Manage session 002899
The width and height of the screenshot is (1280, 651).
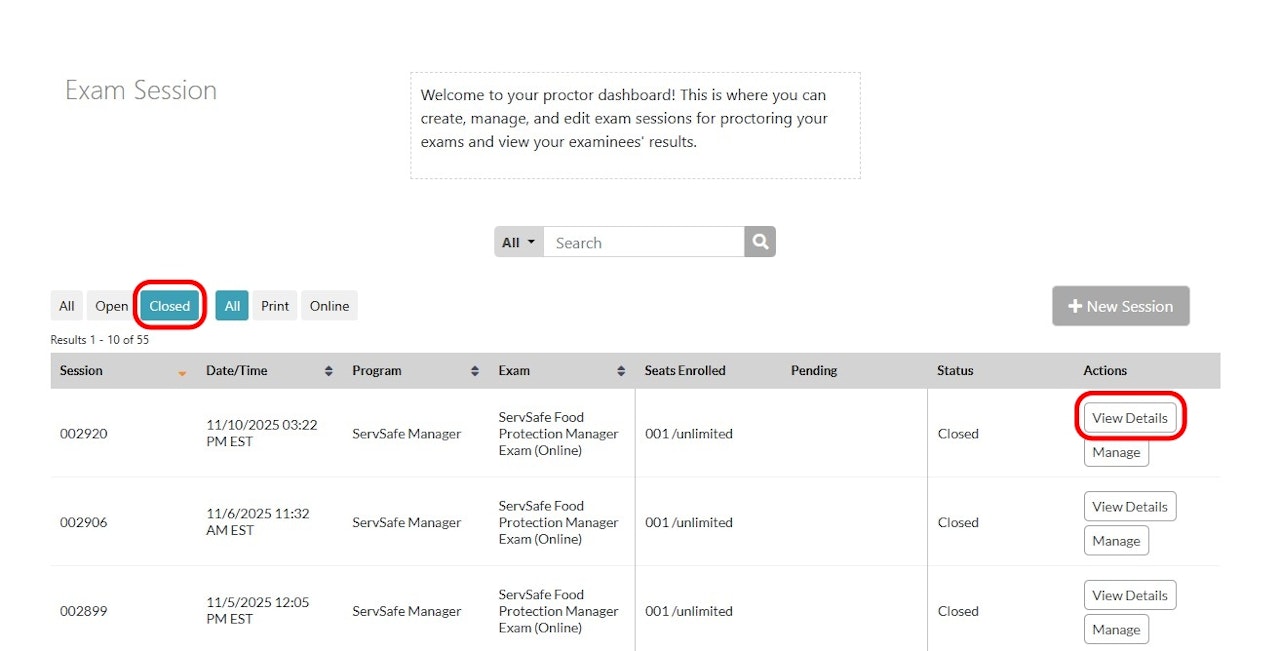coord(1116,629)
